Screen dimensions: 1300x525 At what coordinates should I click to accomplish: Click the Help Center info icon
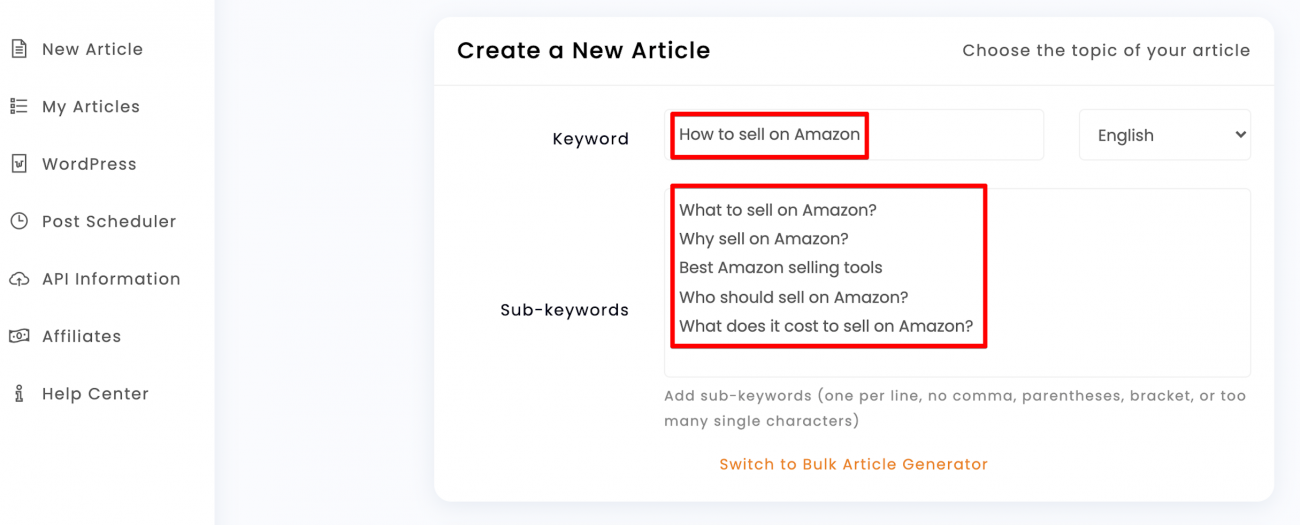click(18, 394)
